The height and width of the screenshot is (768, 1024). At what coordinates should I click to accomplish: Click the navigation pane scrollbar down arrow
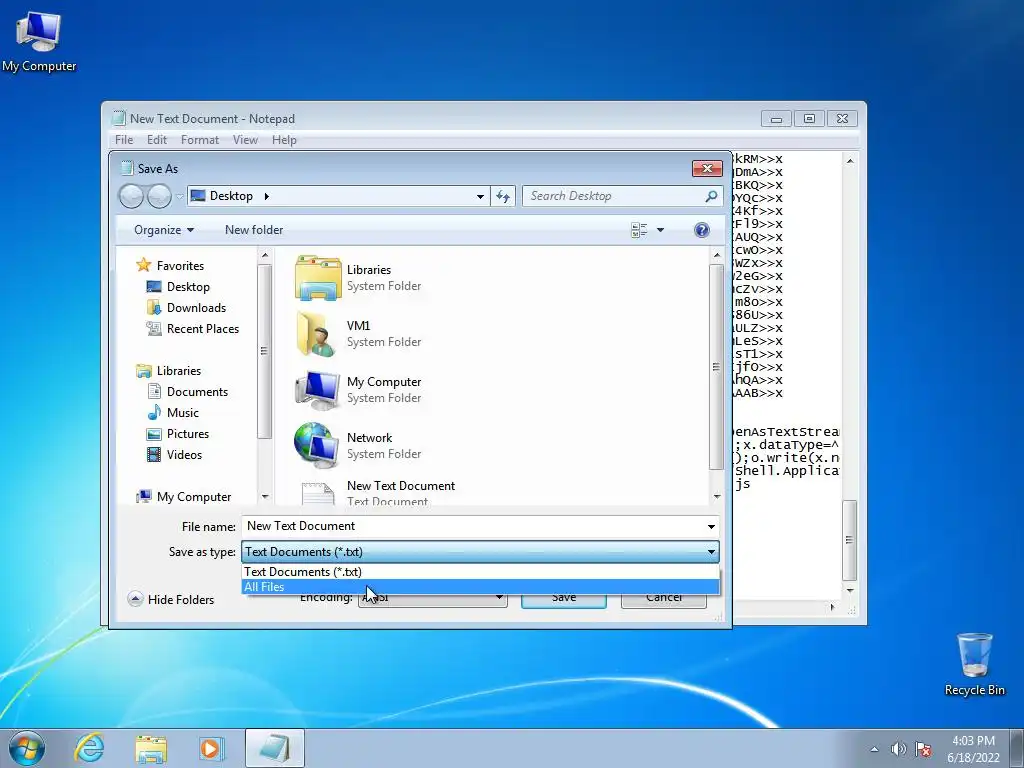pos(264,496)
